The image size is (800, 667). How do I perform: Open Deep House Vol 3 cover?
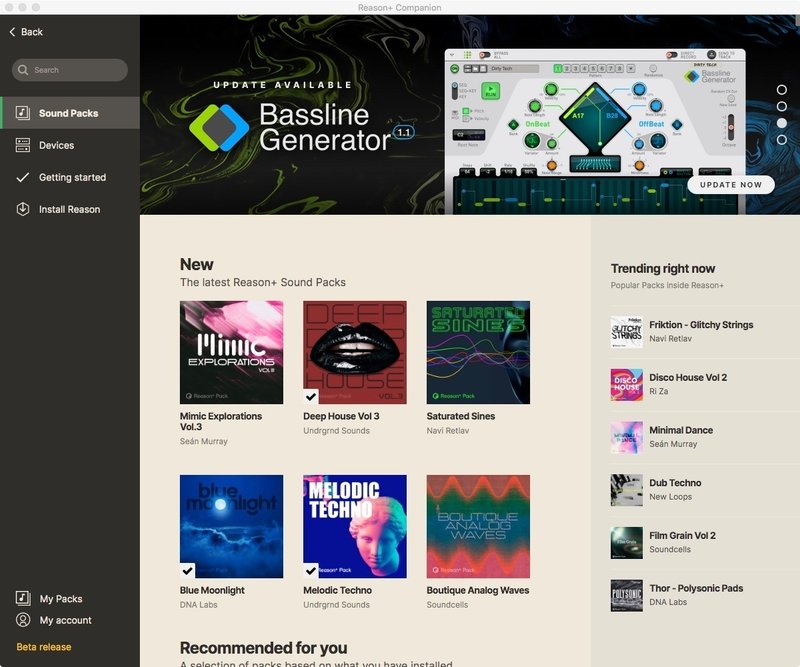(355, 352)
